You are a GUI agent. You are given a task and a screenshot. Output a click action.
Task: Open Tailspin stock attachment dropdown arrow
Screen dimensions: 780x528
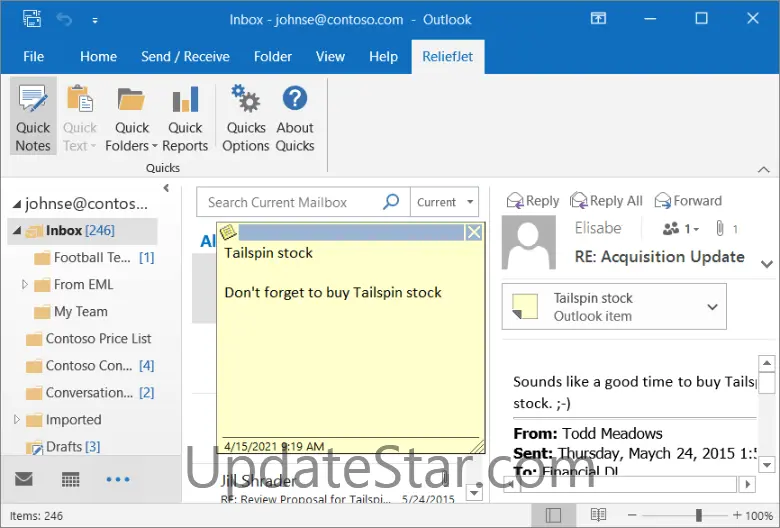(712, 307)
